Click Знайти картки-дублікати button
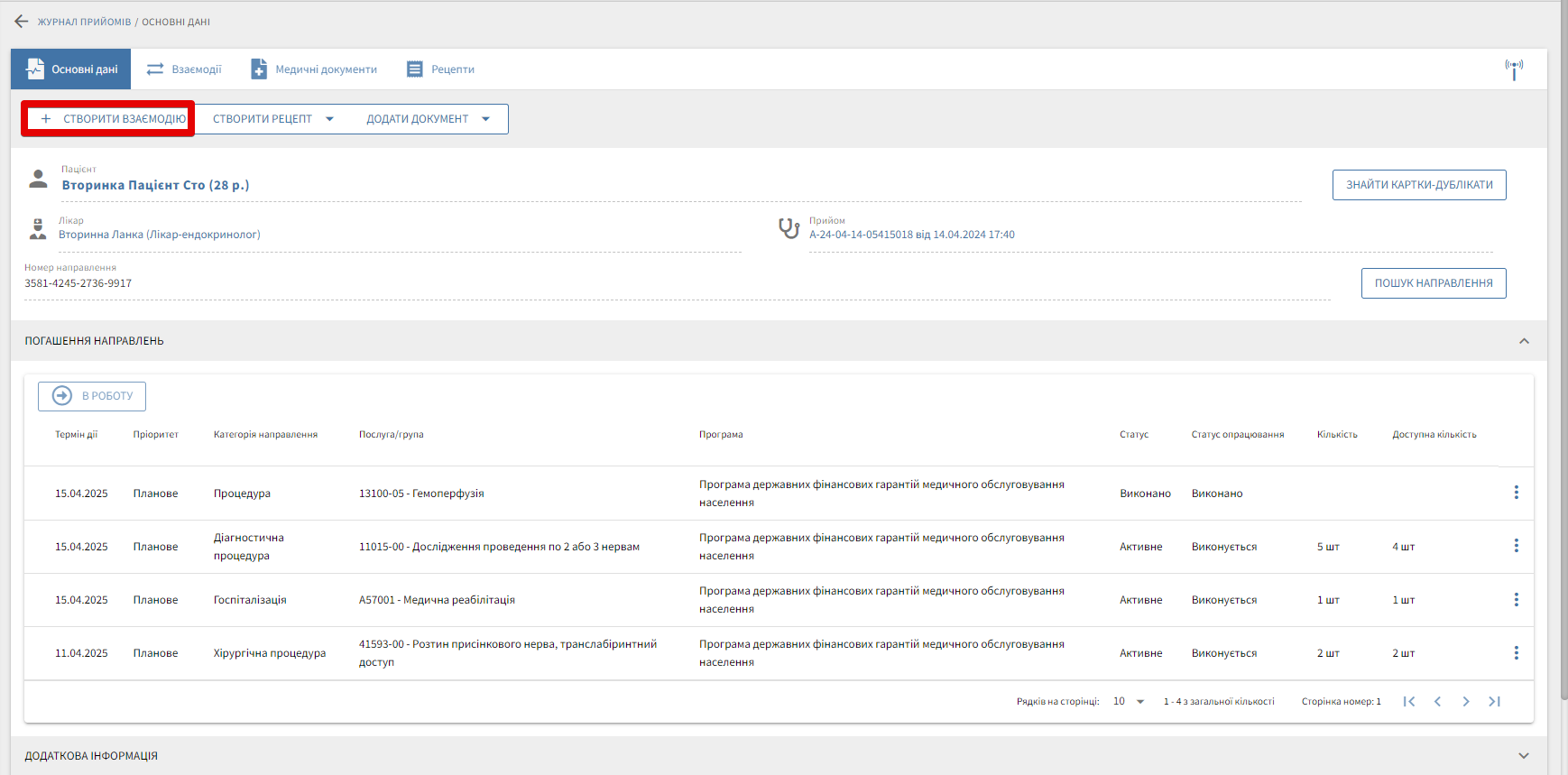 point(1419,185)
